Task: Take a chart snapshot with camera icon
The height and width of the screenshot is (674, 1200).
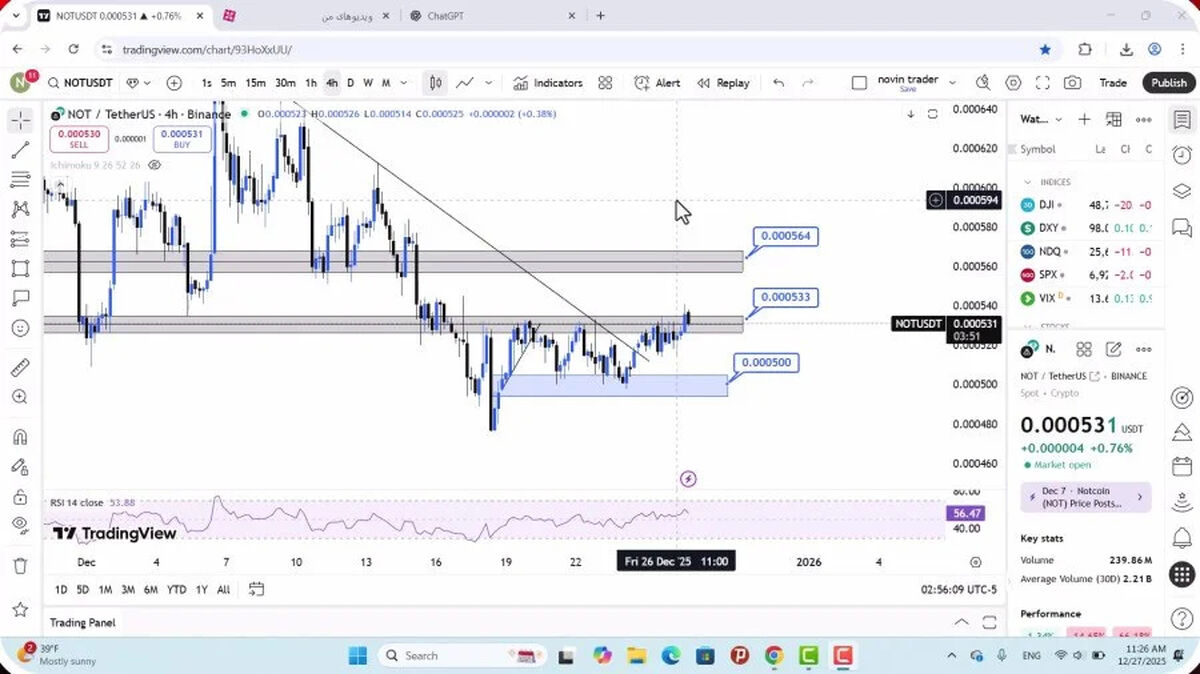Action: click(x=1072, y=83)
